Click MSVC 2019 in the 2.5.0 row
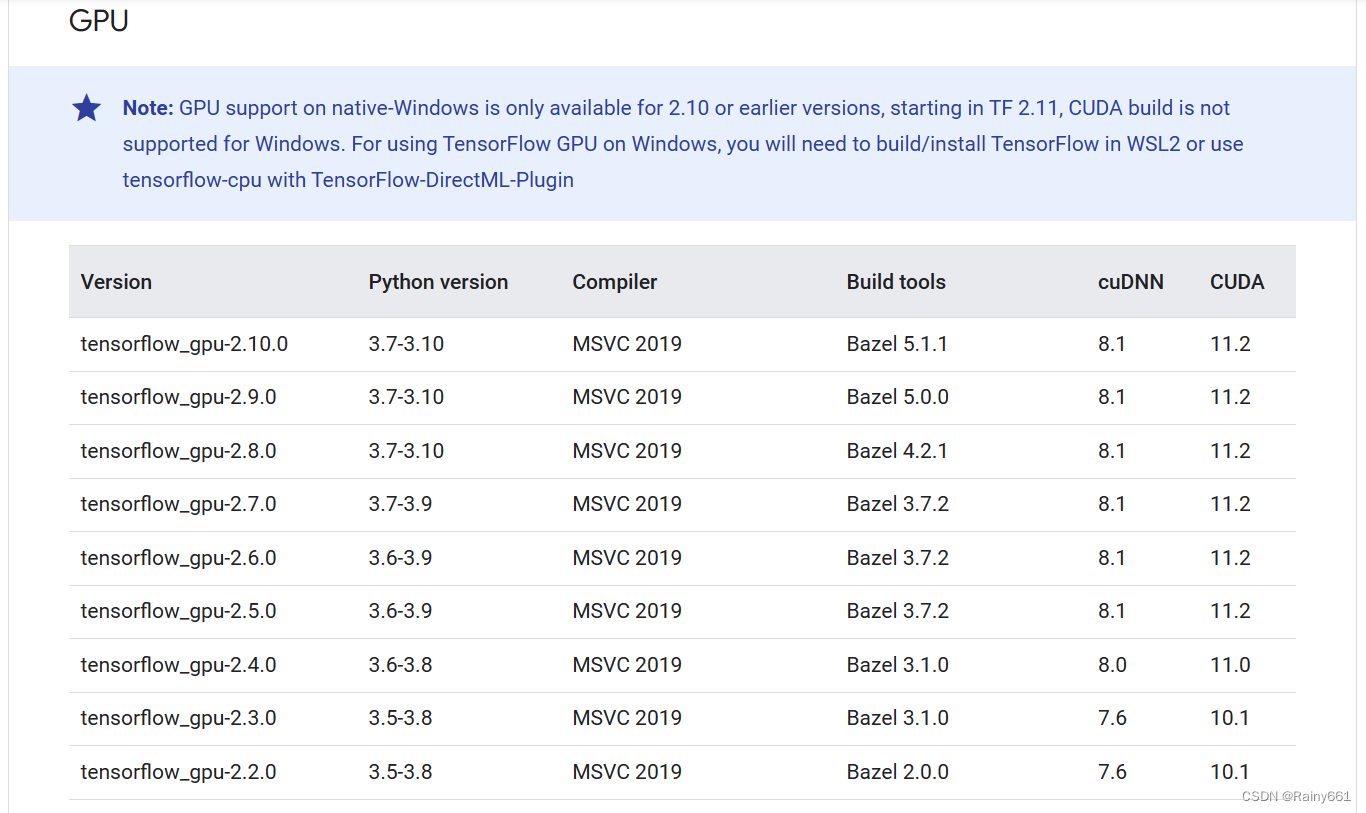1366x813 pixels. [x=627, y=611]
